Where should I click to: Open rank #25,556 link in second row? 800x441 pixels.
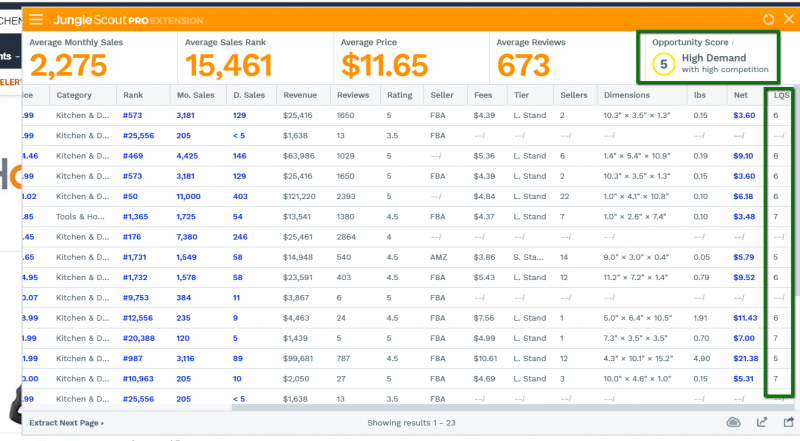(138, 135)
